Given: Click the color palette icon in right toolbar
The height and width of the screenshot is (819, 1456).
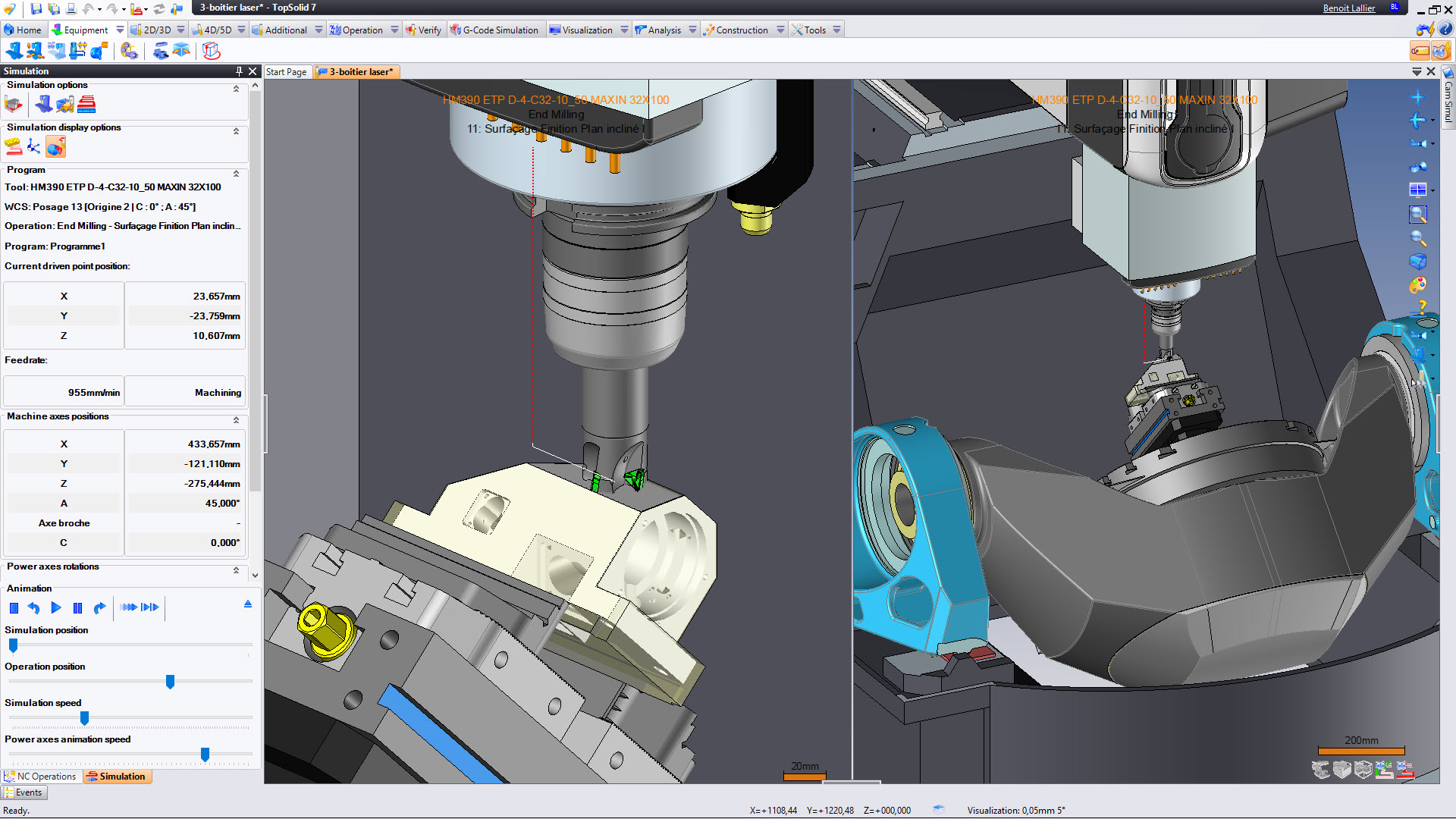Looking at the screenshot, I should (1417, 285).
